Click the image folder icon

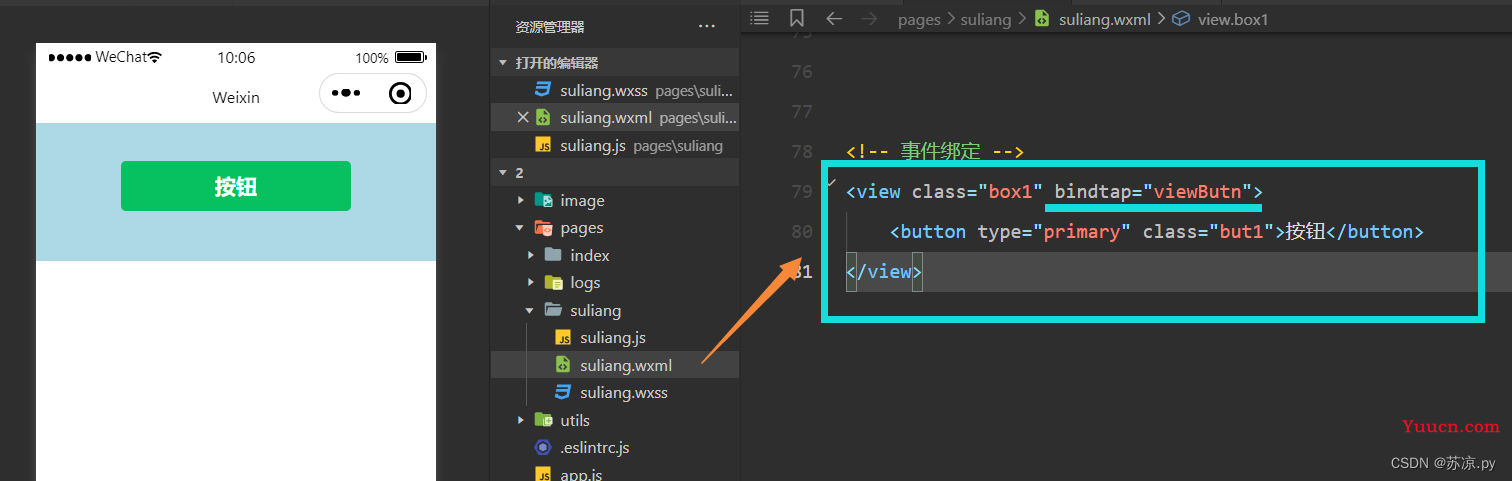click(x=543, y=201)
